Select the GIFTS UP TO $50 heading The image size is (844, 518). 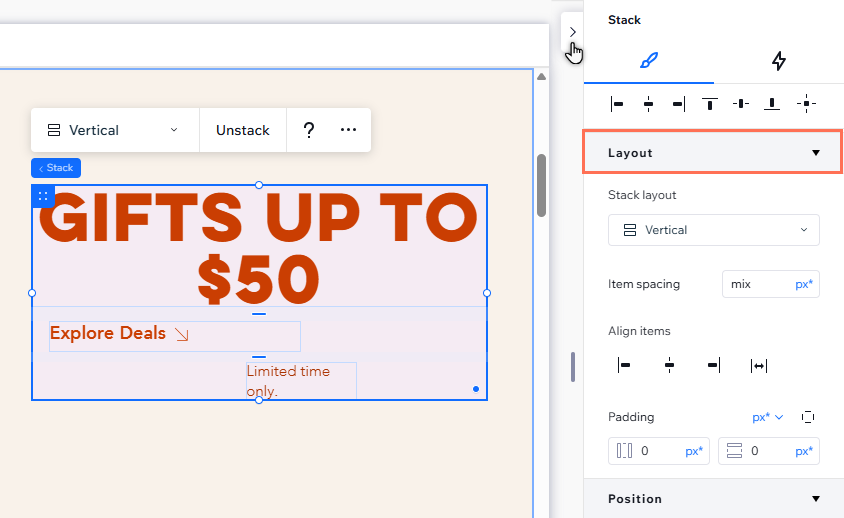point(259,248)
